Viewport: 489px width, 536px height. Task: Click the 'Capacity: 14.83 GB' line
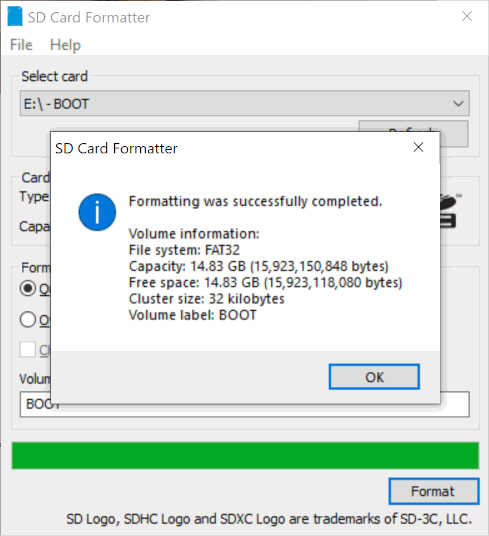(x=259, y=266)
